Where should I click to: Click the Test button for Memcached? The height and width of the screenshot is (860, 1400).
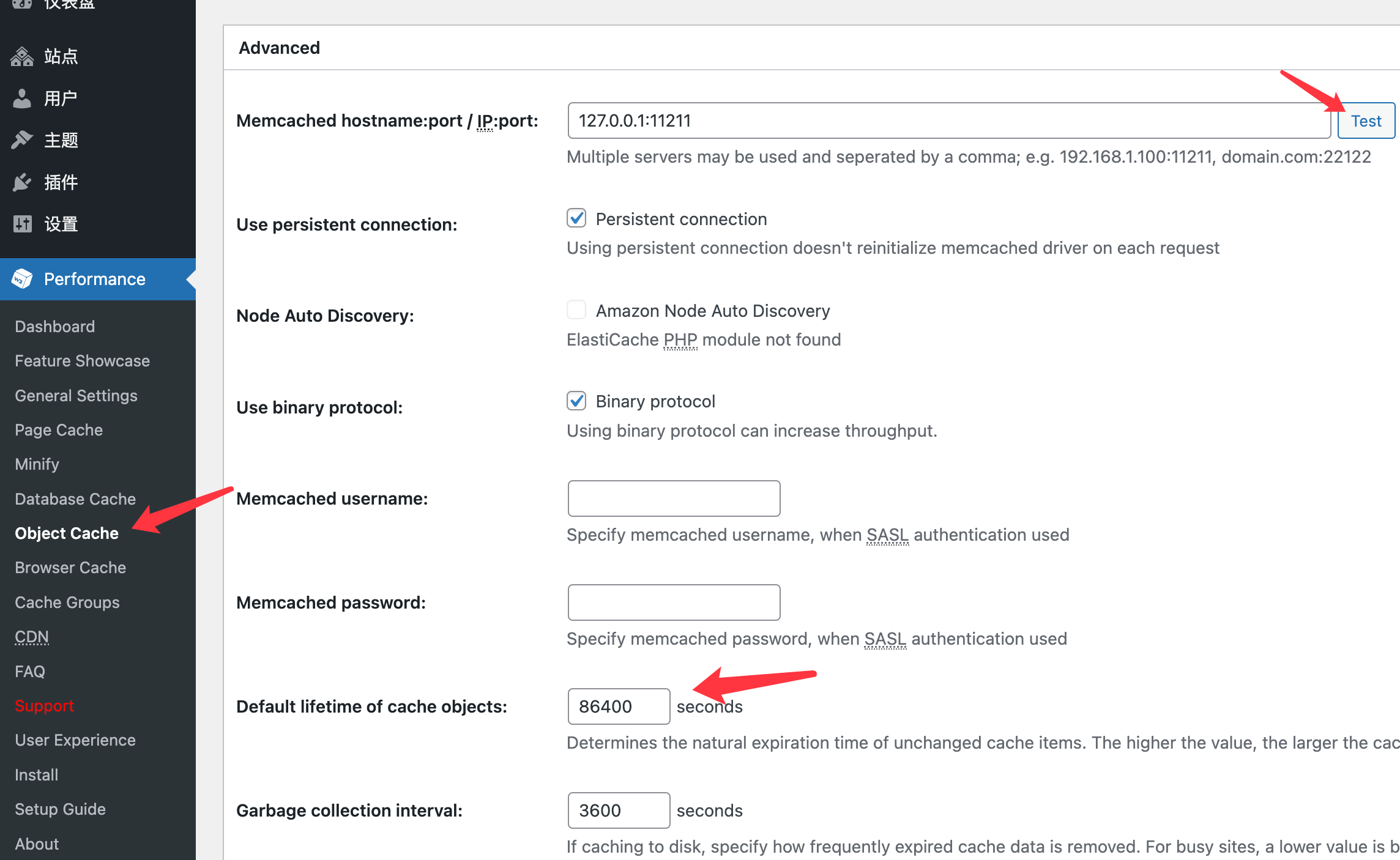1366,120
